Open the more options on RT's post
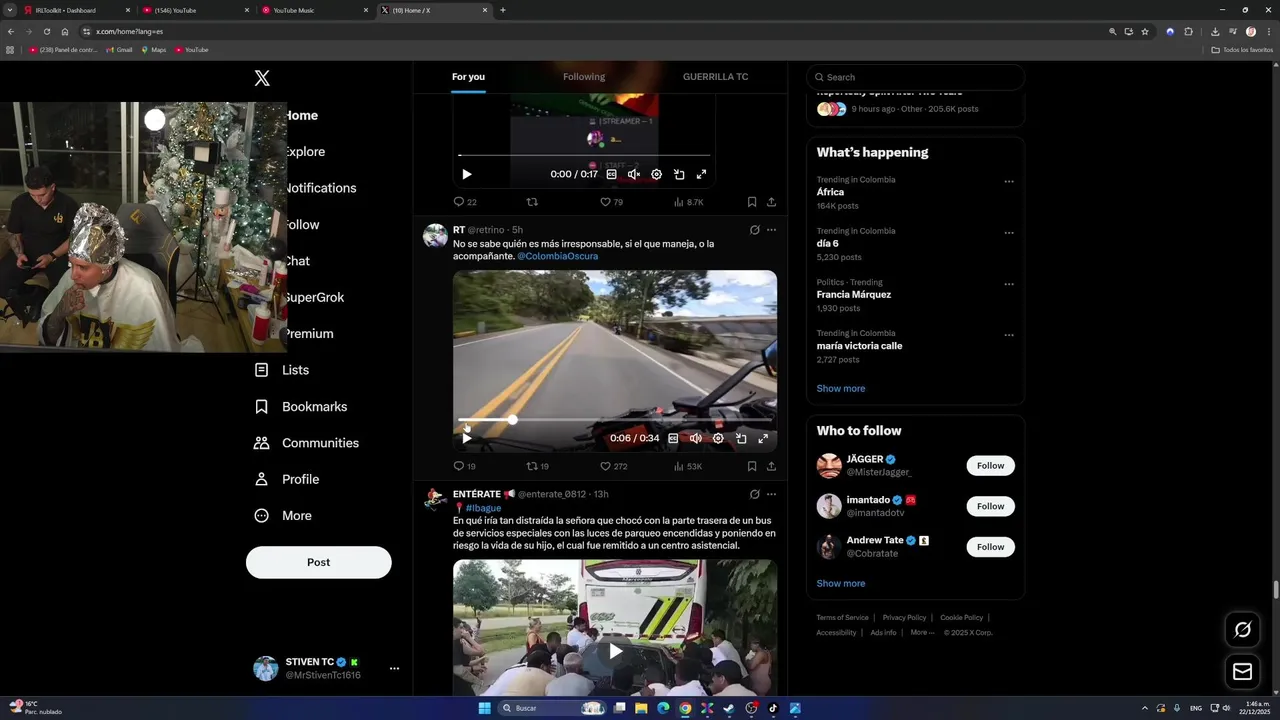1280x720 pixels. [x=771, y=230]
